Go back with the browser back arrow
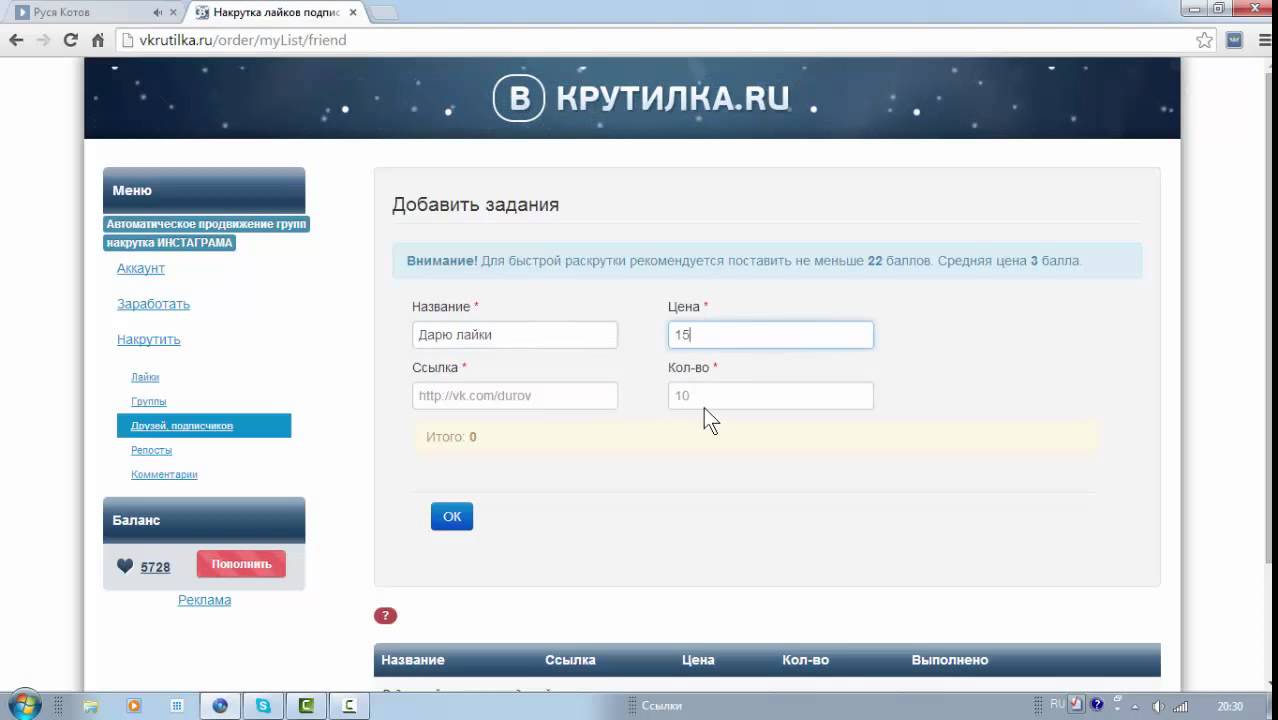 [16, 40]
